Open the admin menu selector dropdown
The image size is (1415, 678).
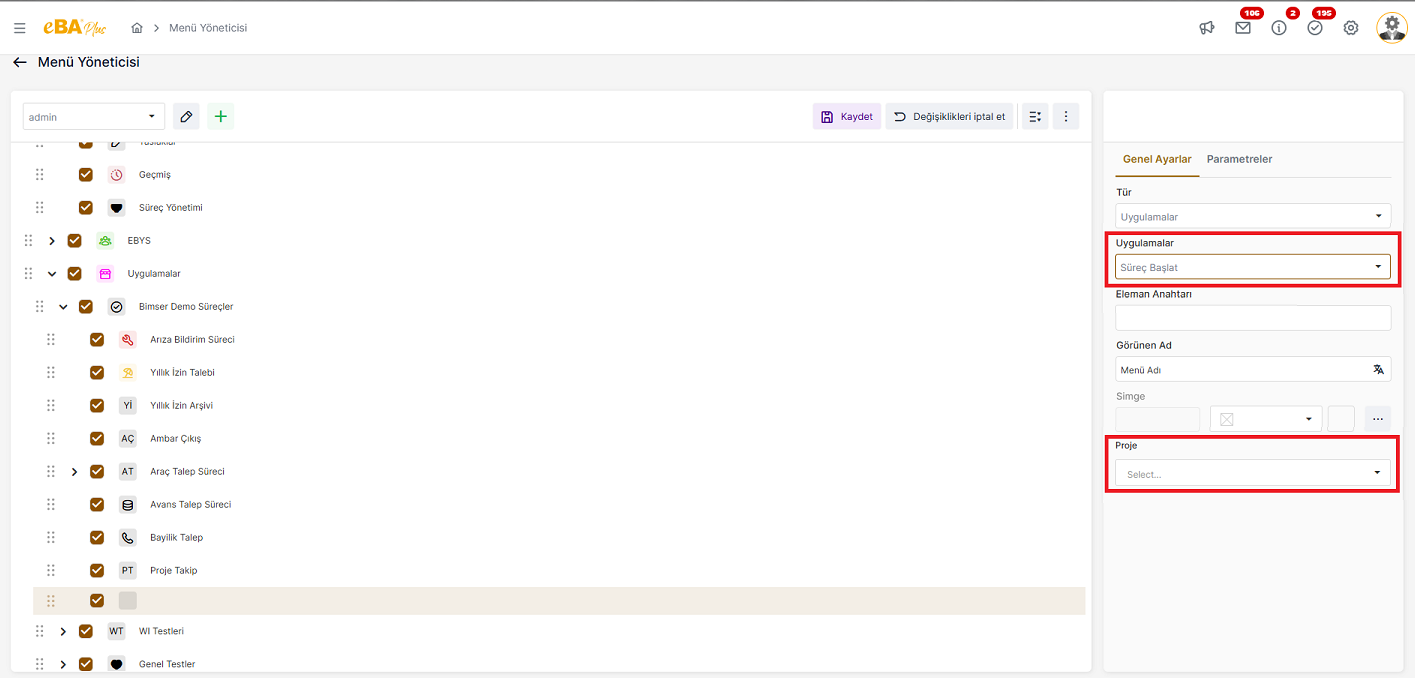[x=94, y=117]
